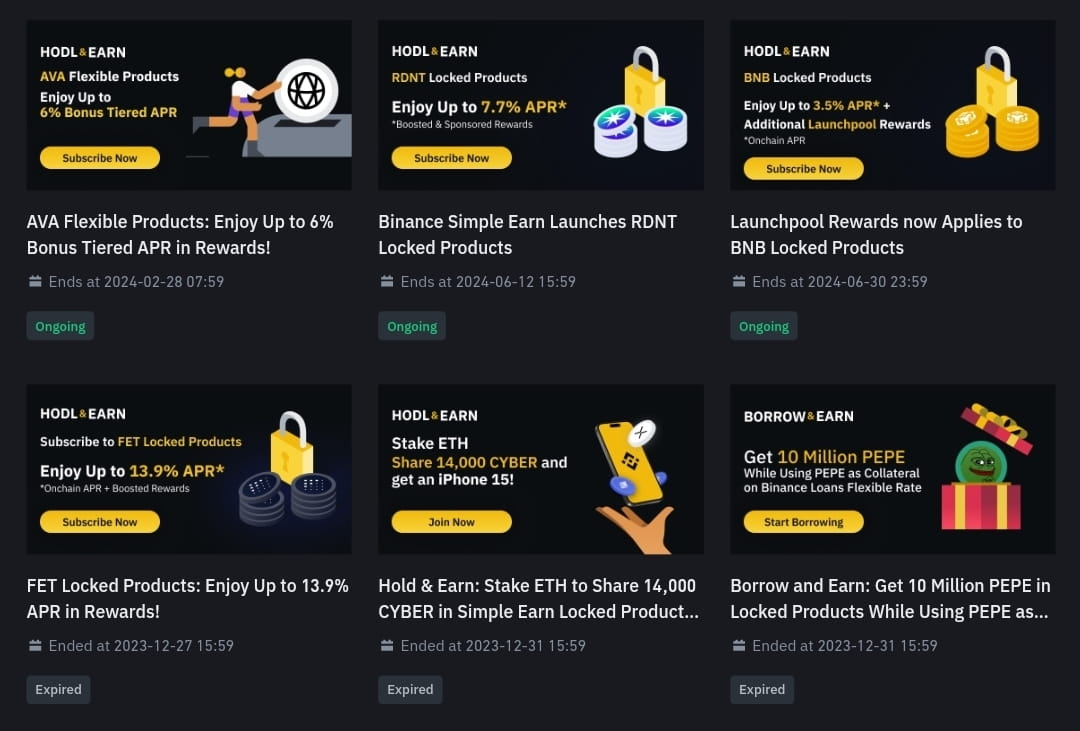
Task: Click Subscribe Now on the AVA Flexible Products banner
Action: pos(99,157)
